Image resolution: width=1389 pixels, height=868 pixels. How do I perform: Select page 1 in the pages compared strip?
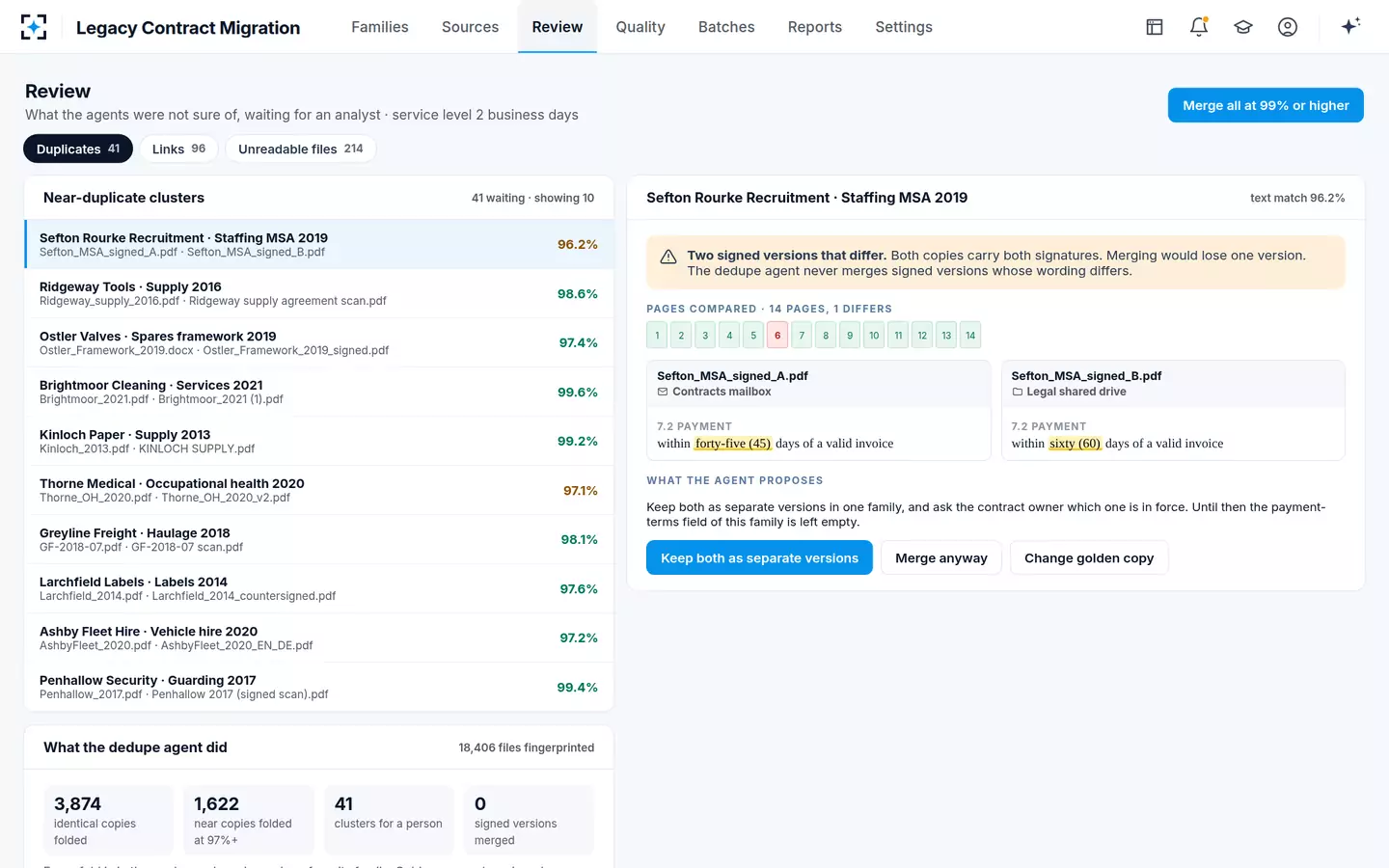tap(657, 335)
